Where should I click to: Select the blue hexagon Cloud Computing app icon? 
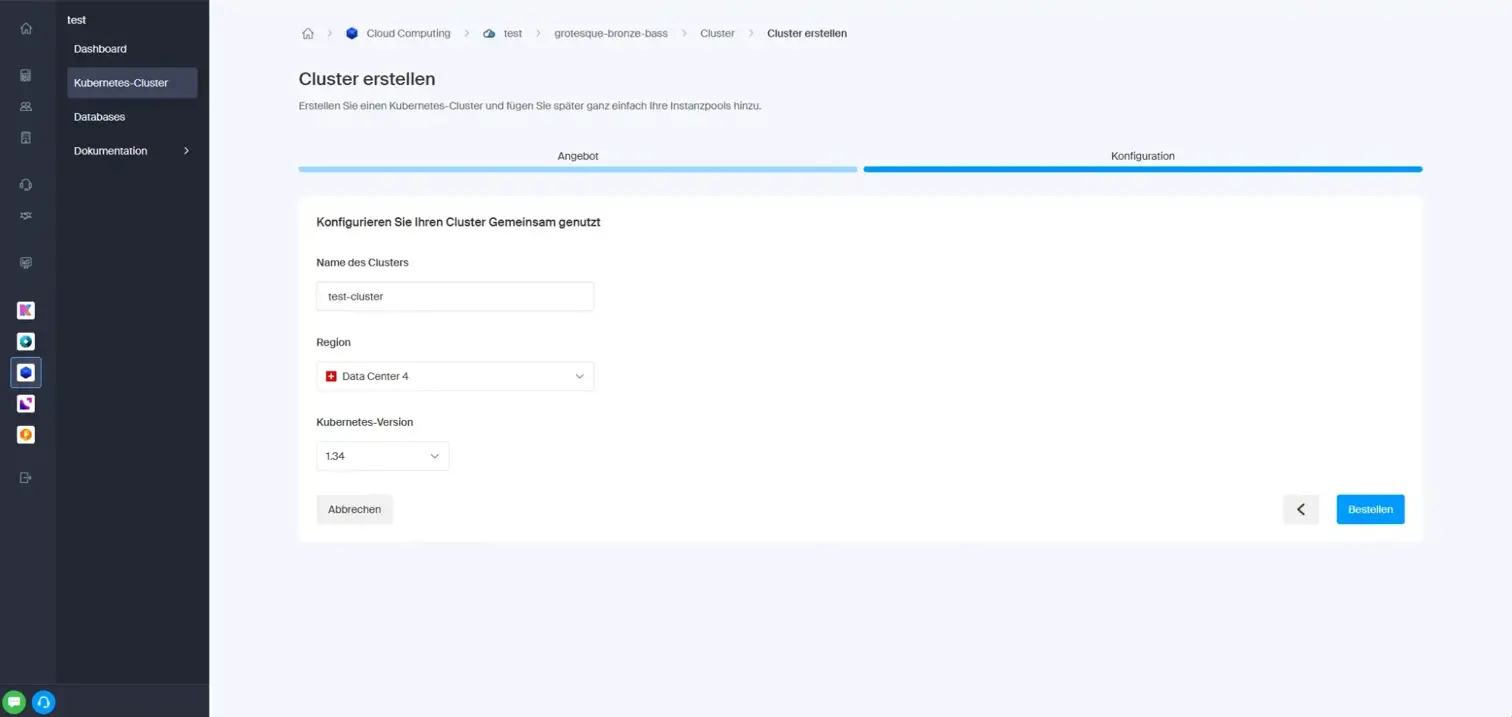coord(26,372)
